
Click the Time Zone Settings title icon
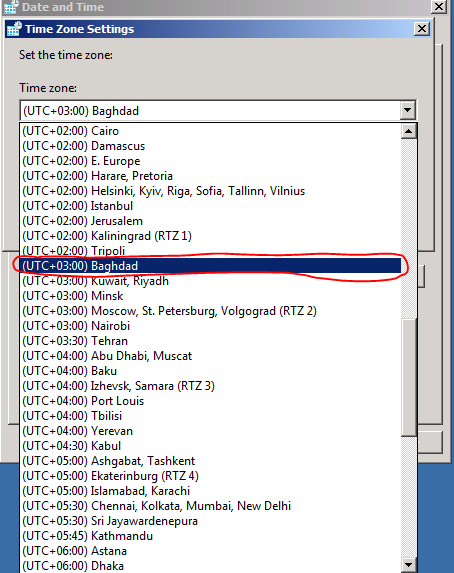(x=14, y=29)
